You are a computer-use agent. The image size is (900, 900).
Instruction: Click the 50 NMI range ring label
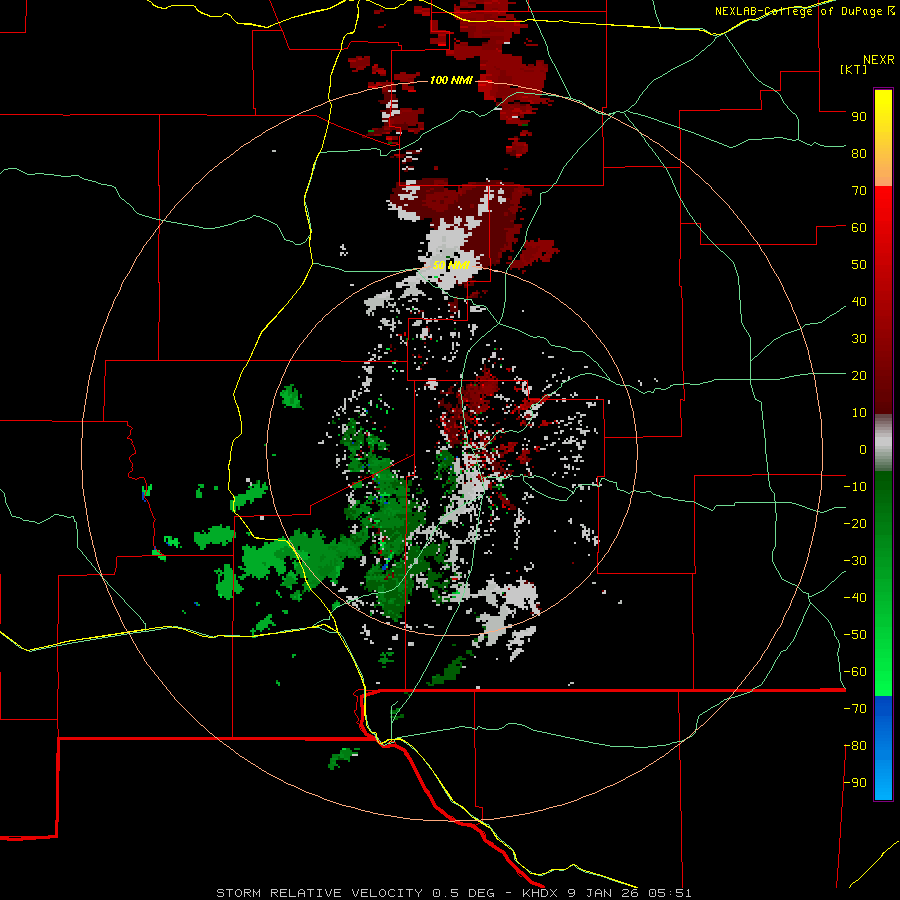point(451,265)
